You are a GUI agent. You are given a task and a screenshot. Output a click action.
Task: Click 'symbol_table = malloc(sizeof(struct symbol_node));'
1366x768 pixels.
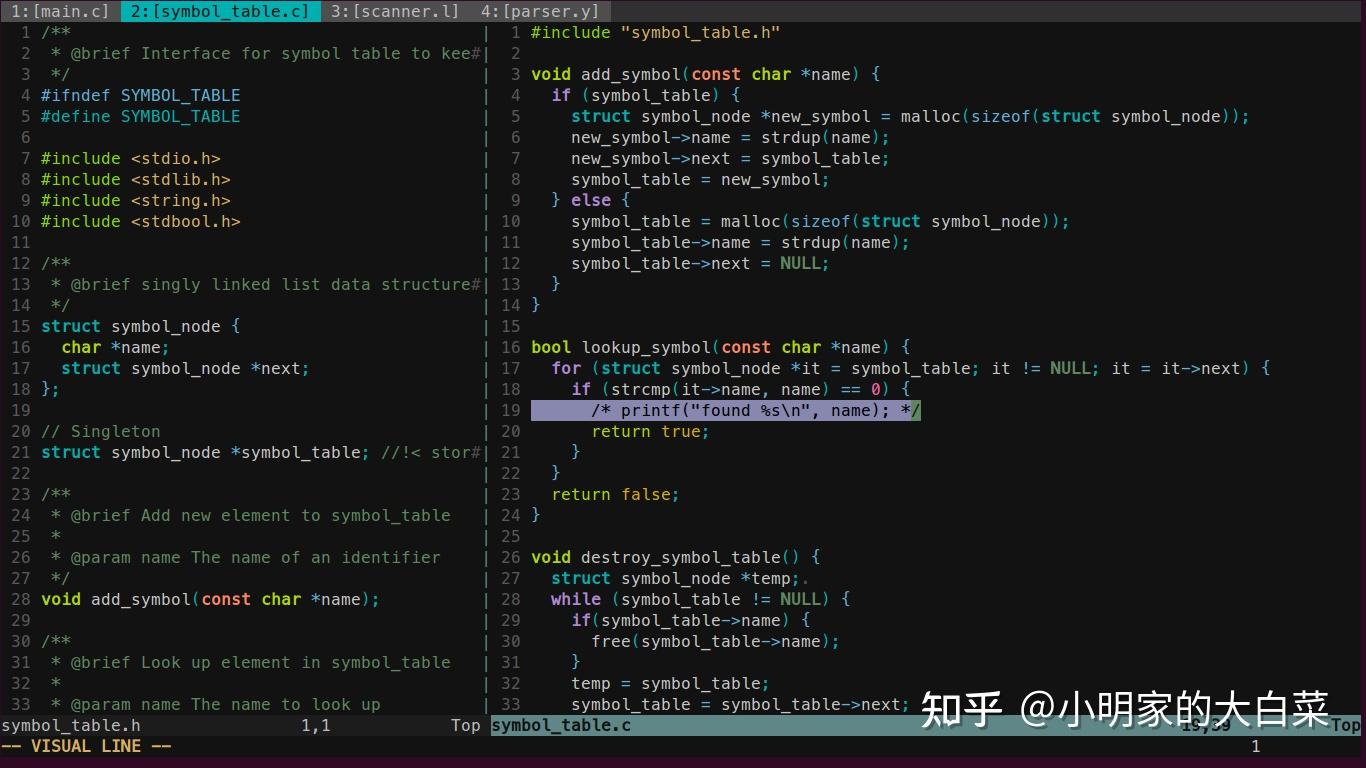tap(821, 221)
